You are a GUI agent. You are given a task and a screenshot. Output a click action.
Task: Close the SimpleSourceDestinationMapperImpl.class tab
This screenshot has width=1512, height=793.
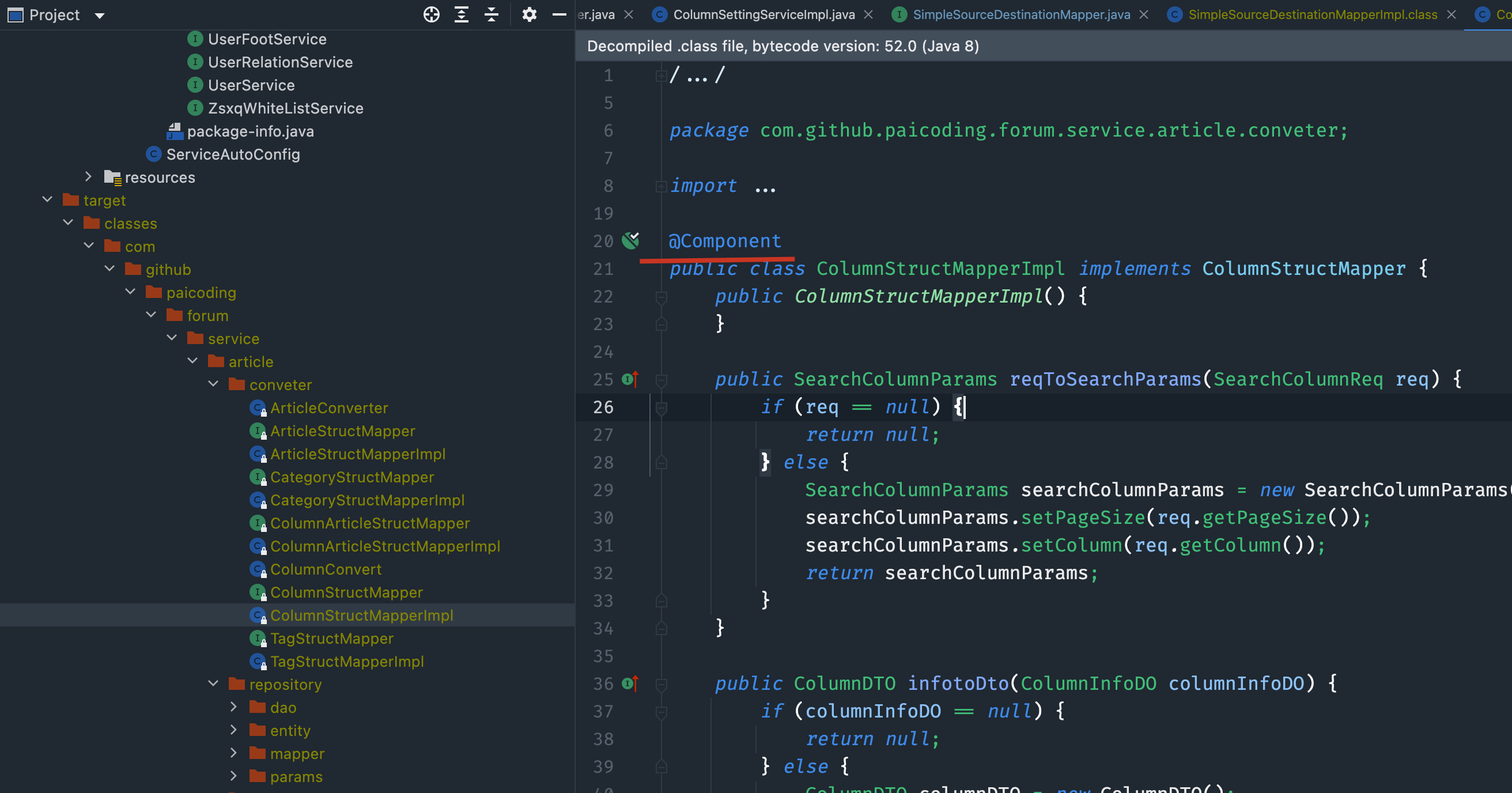(1451, 14)
